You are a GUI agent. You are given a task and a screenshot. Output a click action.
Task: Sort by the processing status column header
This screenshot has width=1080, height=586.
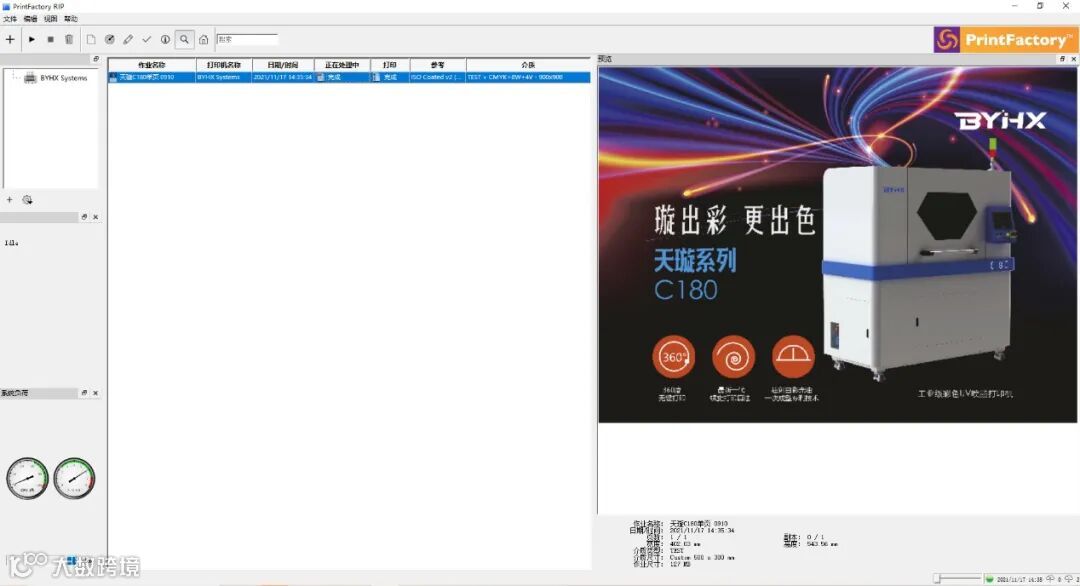click(x=342, y=65)
